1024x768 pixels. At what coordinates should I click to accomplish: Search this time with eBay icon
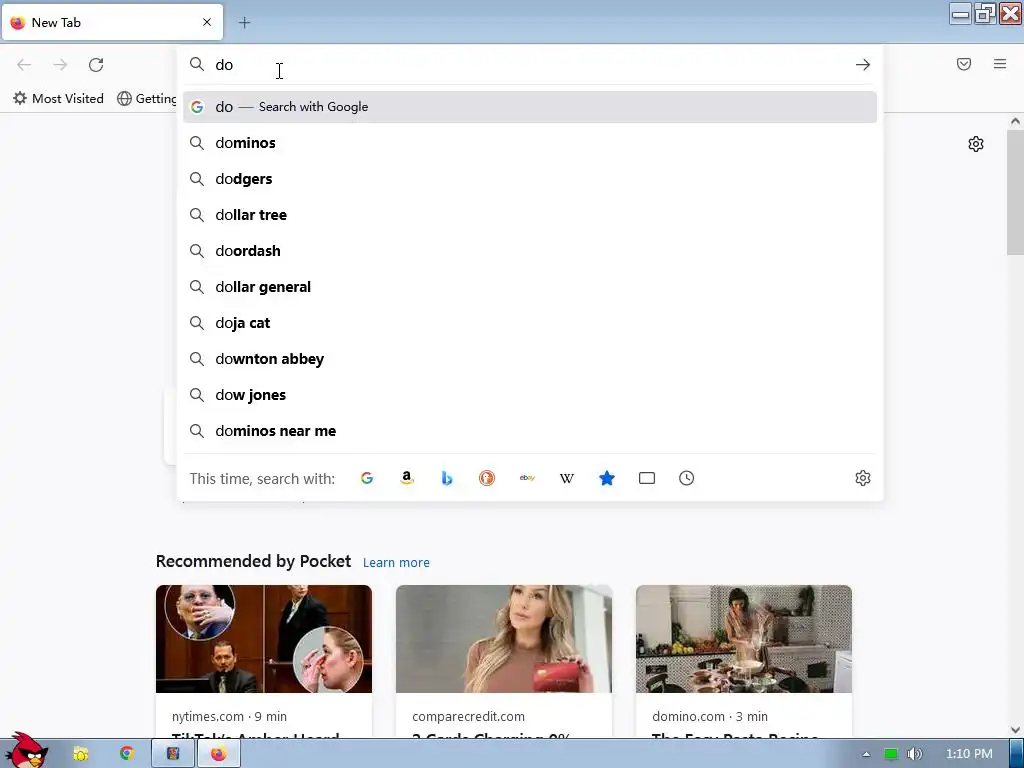click(527, 478)
